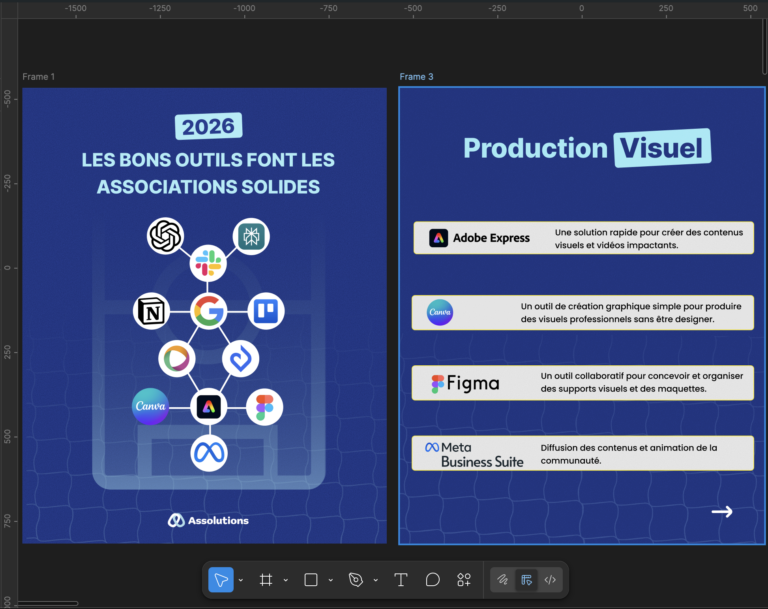This screenshot has height=609, width=768.
Task: Select the "Un outil de création graphique" description
Action: 631,313
